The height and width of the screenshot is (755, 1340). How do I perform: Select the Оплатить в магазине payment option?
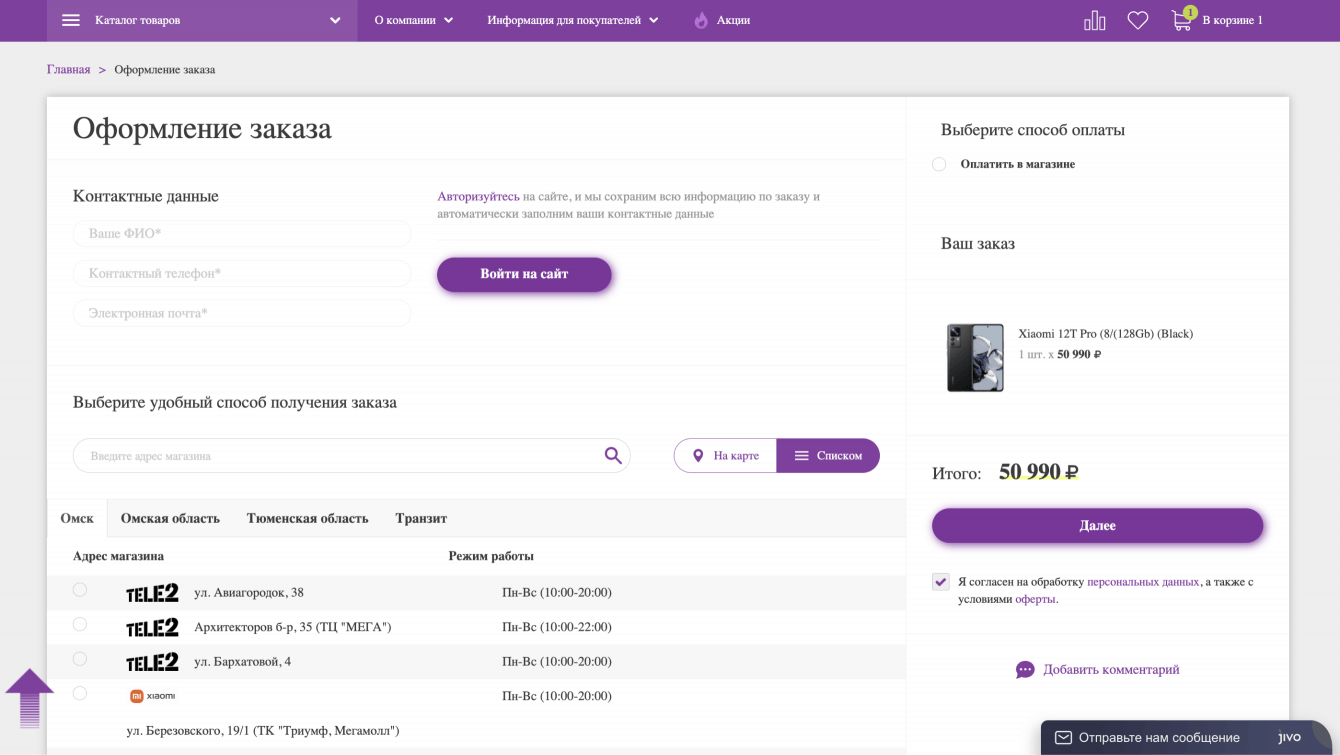click(x=939, y=164)
